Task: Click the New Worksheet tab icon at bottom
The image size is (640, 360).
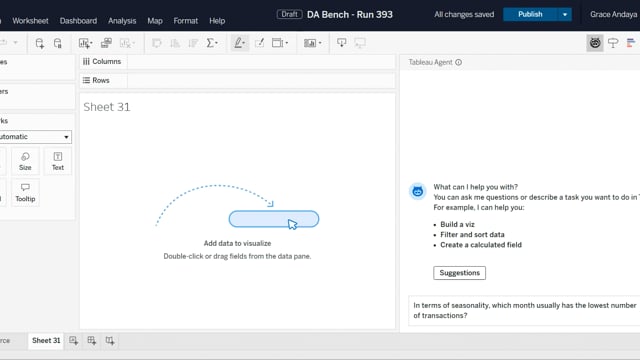Action: [x=73, y=340]
